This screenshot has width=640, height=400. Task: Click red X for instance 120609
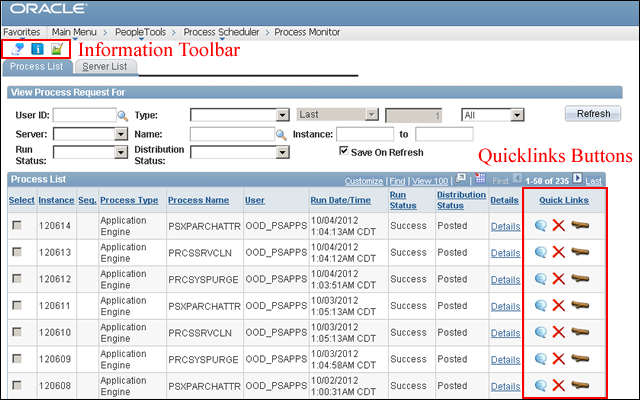point(558,359)
